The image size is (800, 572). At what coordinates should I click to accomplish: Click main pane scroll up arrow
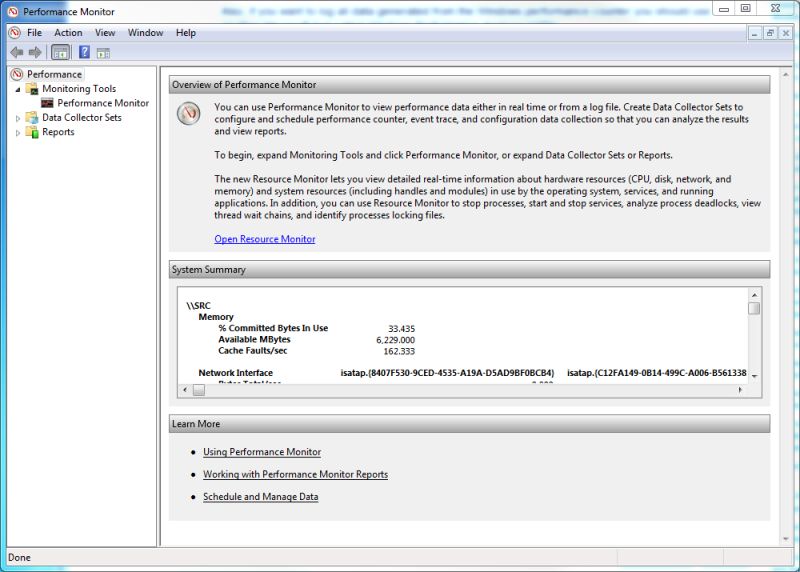coord(786,74)
